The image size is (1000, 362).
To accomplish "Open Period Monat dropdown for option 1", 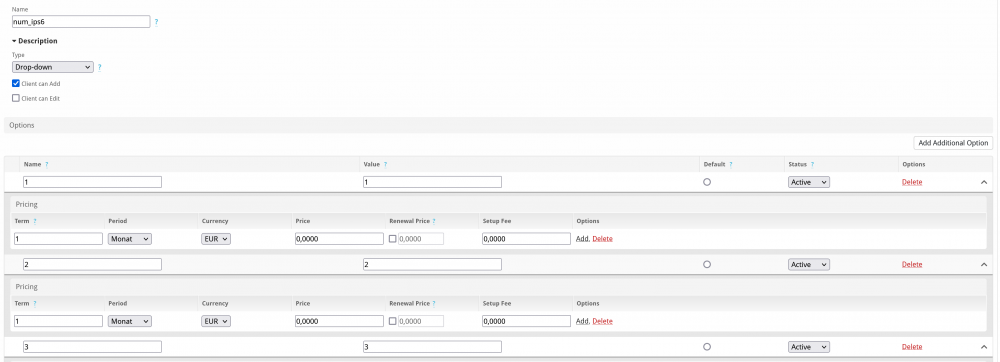I will pyautogui.click(x=129, y=239).
